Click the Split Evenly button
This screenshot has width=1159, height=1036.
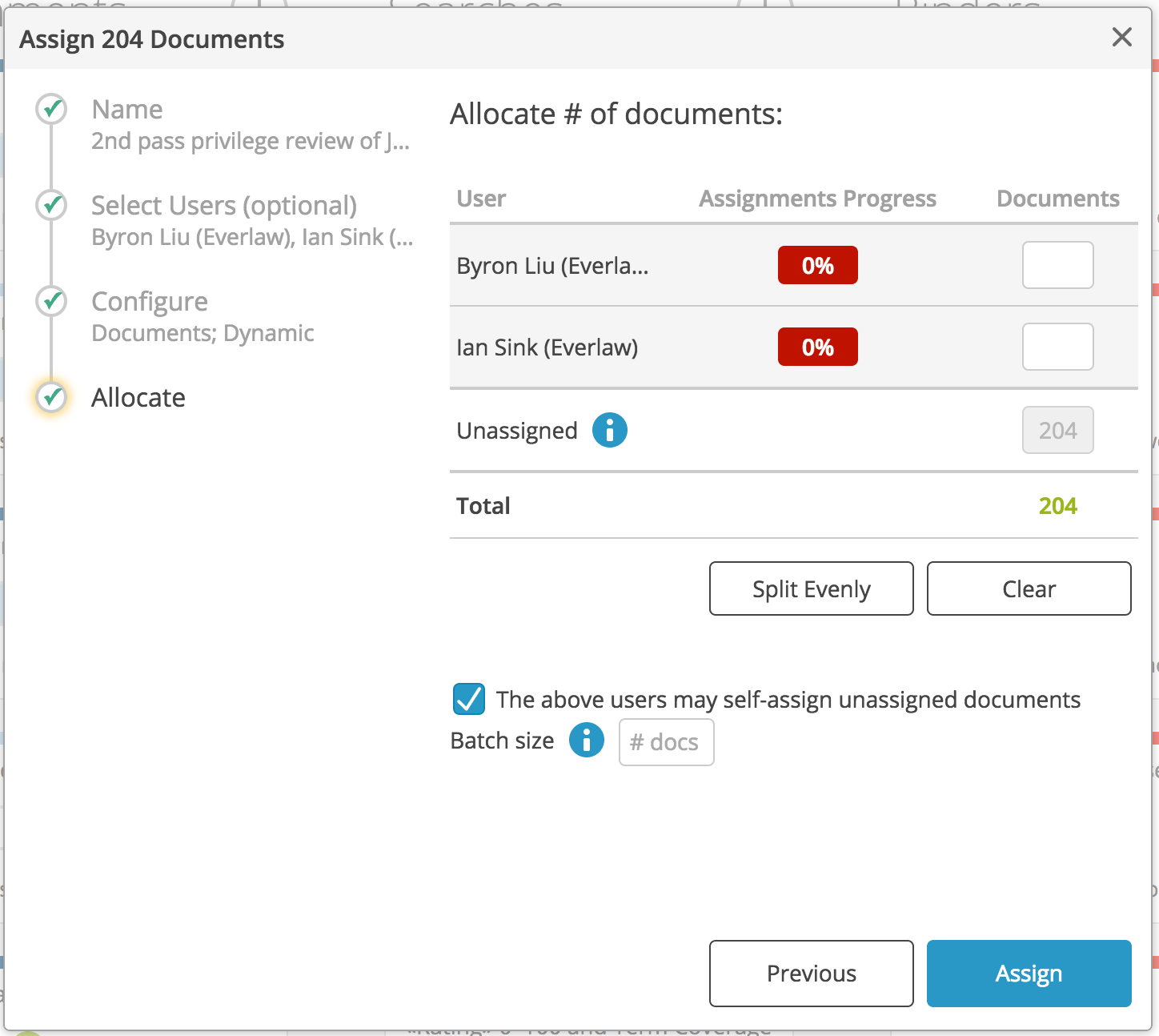(x=811, y=588)
